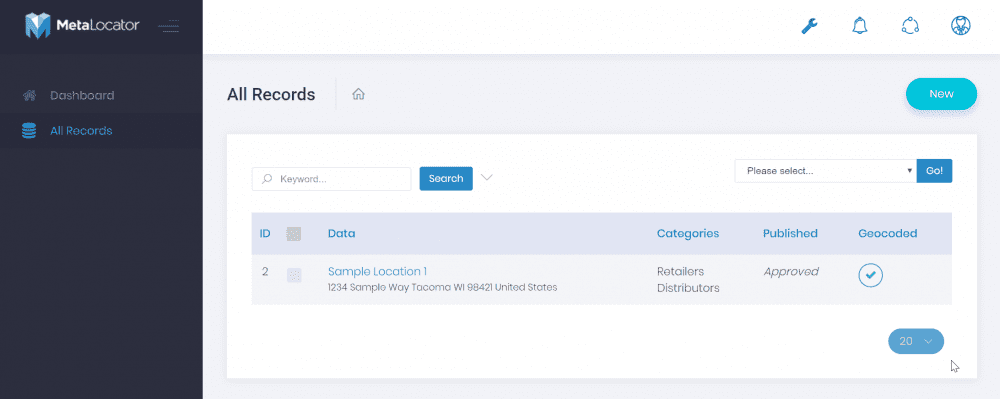Focus the Keyword search field
This screenshot has width=1000, height=399.
332,179
